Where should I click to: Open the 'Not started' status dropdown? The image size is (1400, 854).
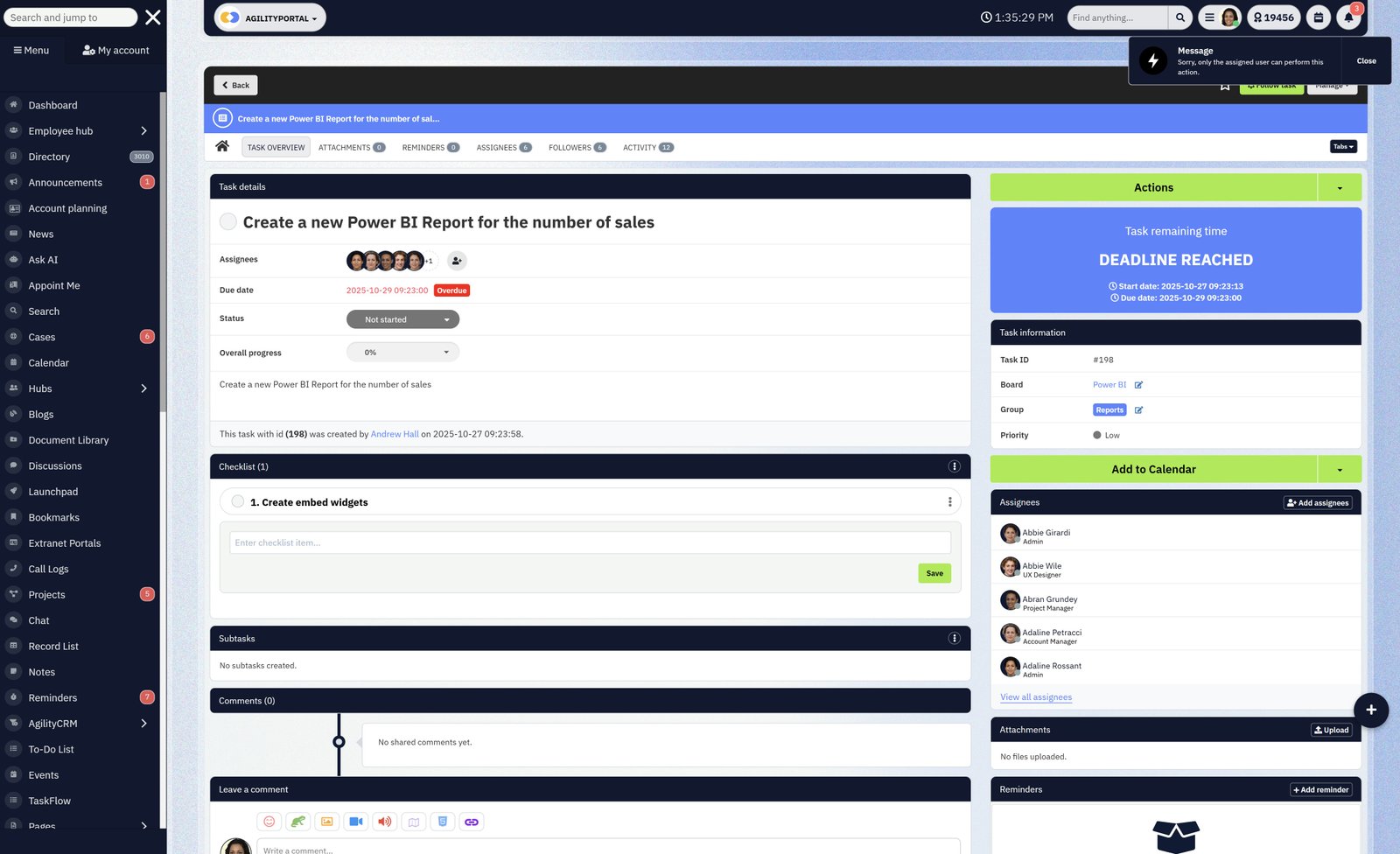(402, 319)
